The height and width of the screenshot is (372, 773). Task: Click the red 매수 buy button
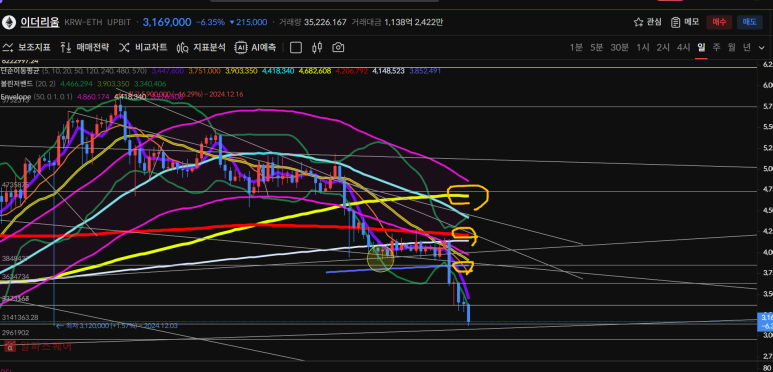pos(719,22)
